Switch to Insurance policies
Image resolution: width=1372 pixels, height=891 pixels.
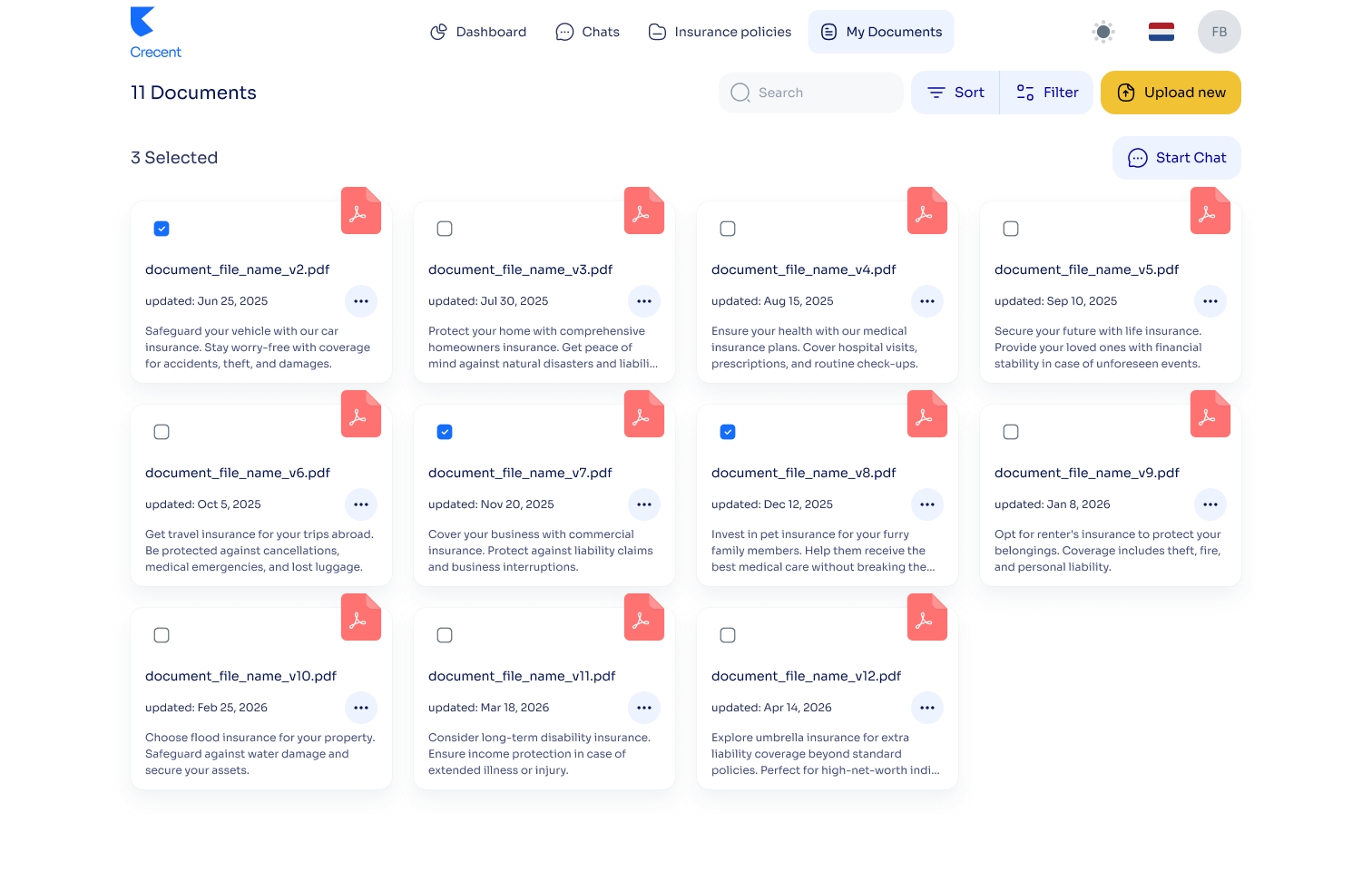pos(720,32)
